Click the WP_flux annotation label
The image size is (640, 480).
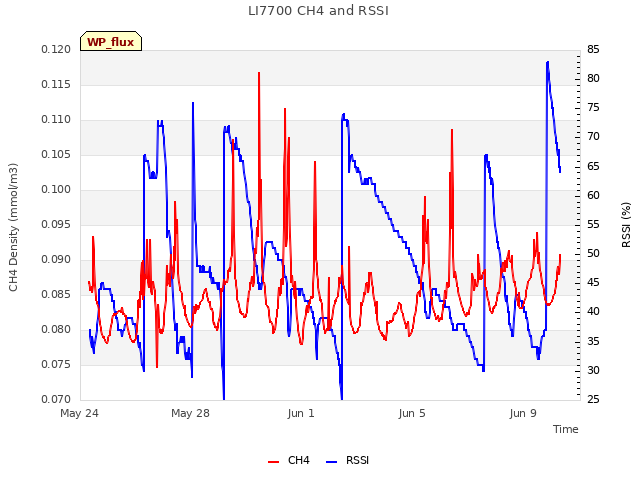point(111,41)
